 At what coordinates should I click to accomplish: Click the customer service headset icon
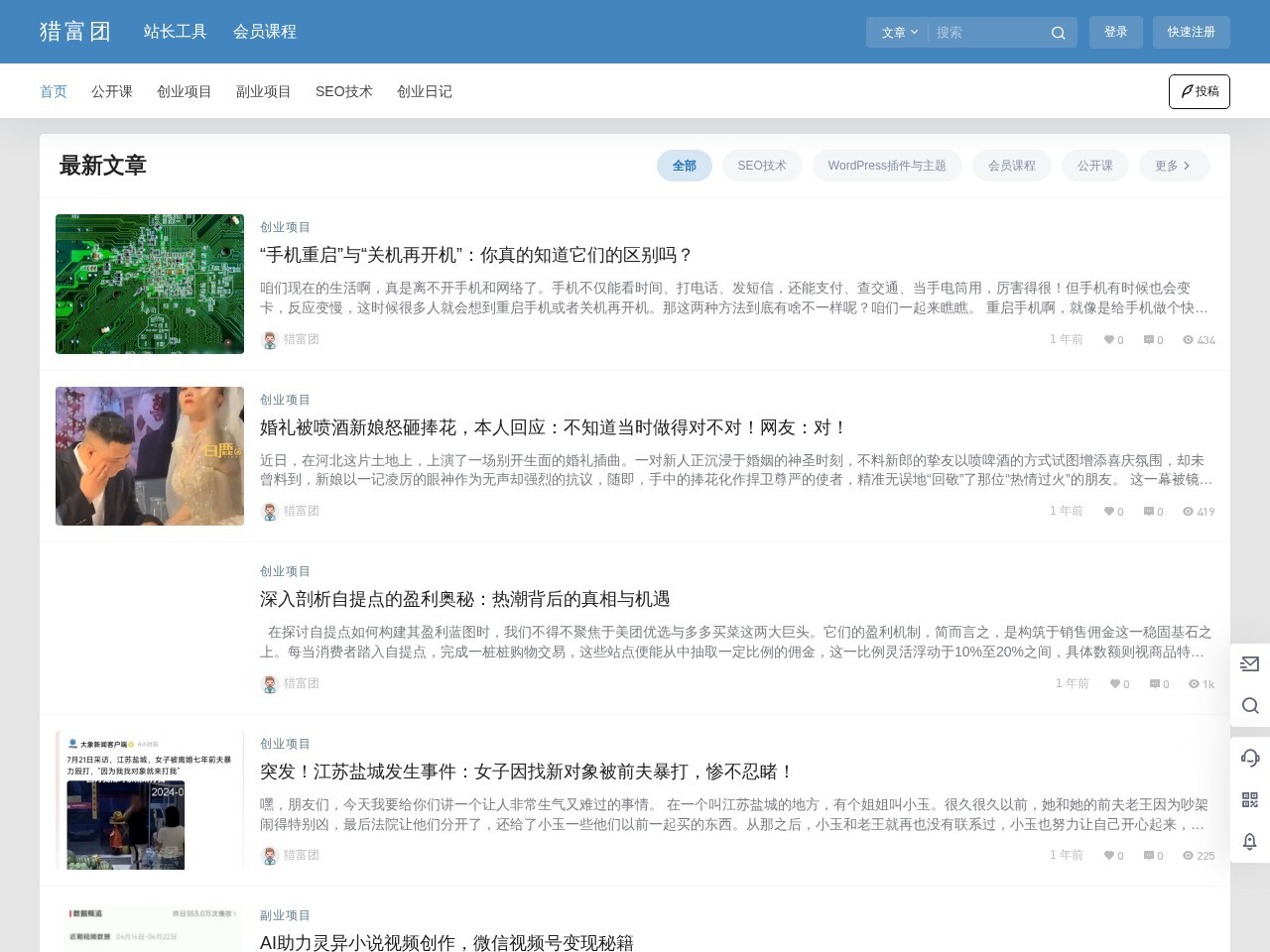pos(1250,758)
